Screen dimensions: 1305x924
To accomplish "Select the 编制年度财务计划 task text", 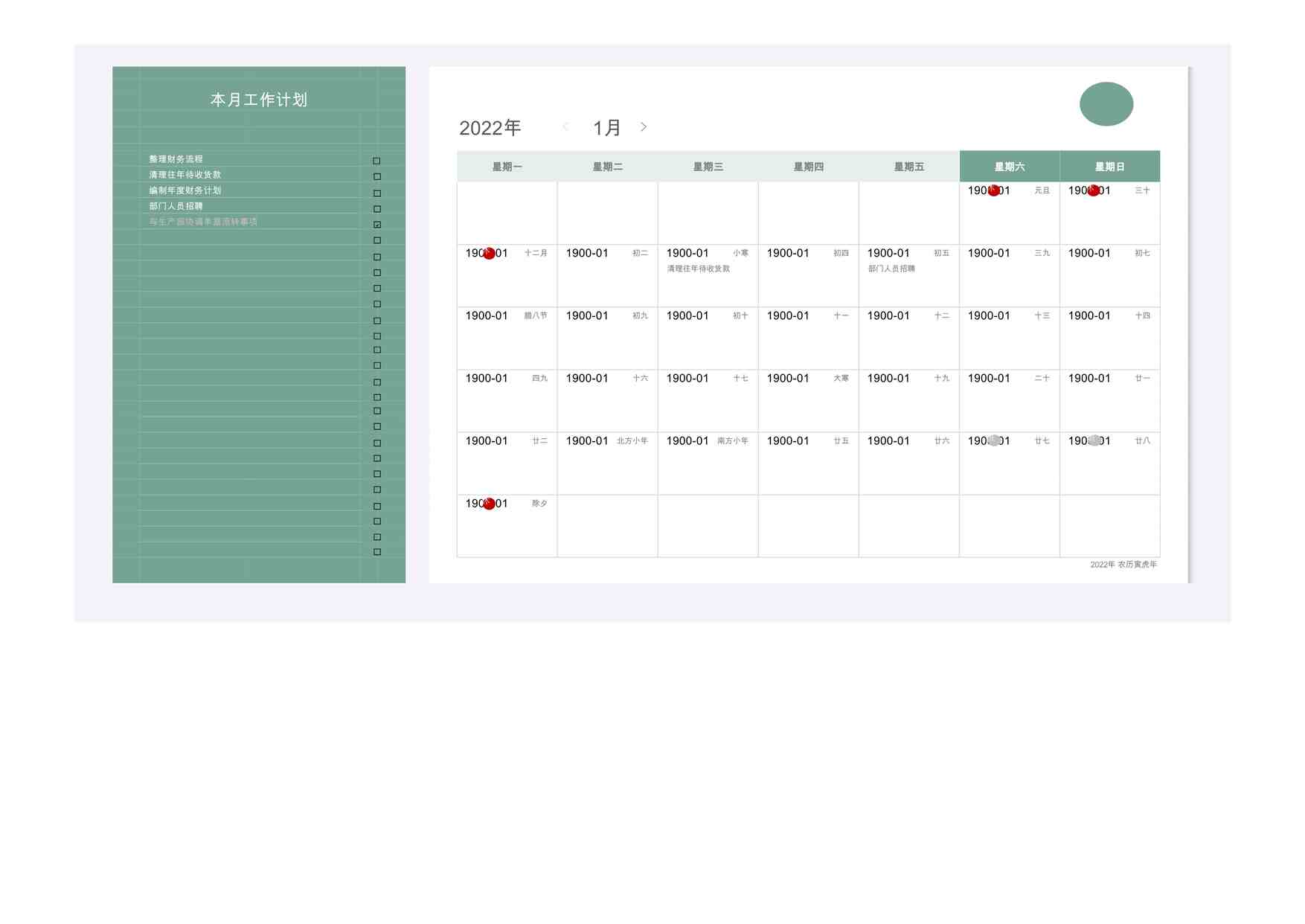I will [185, 190].
